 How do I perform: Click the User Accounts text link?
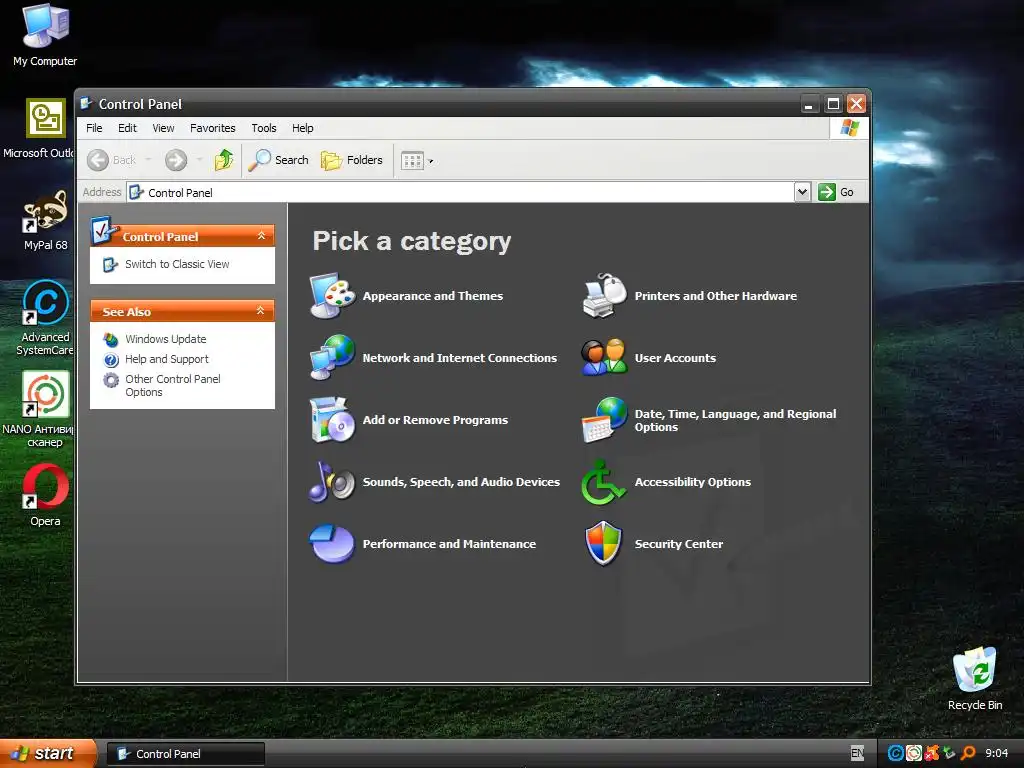pyautogui.click(x=675, y=358)
